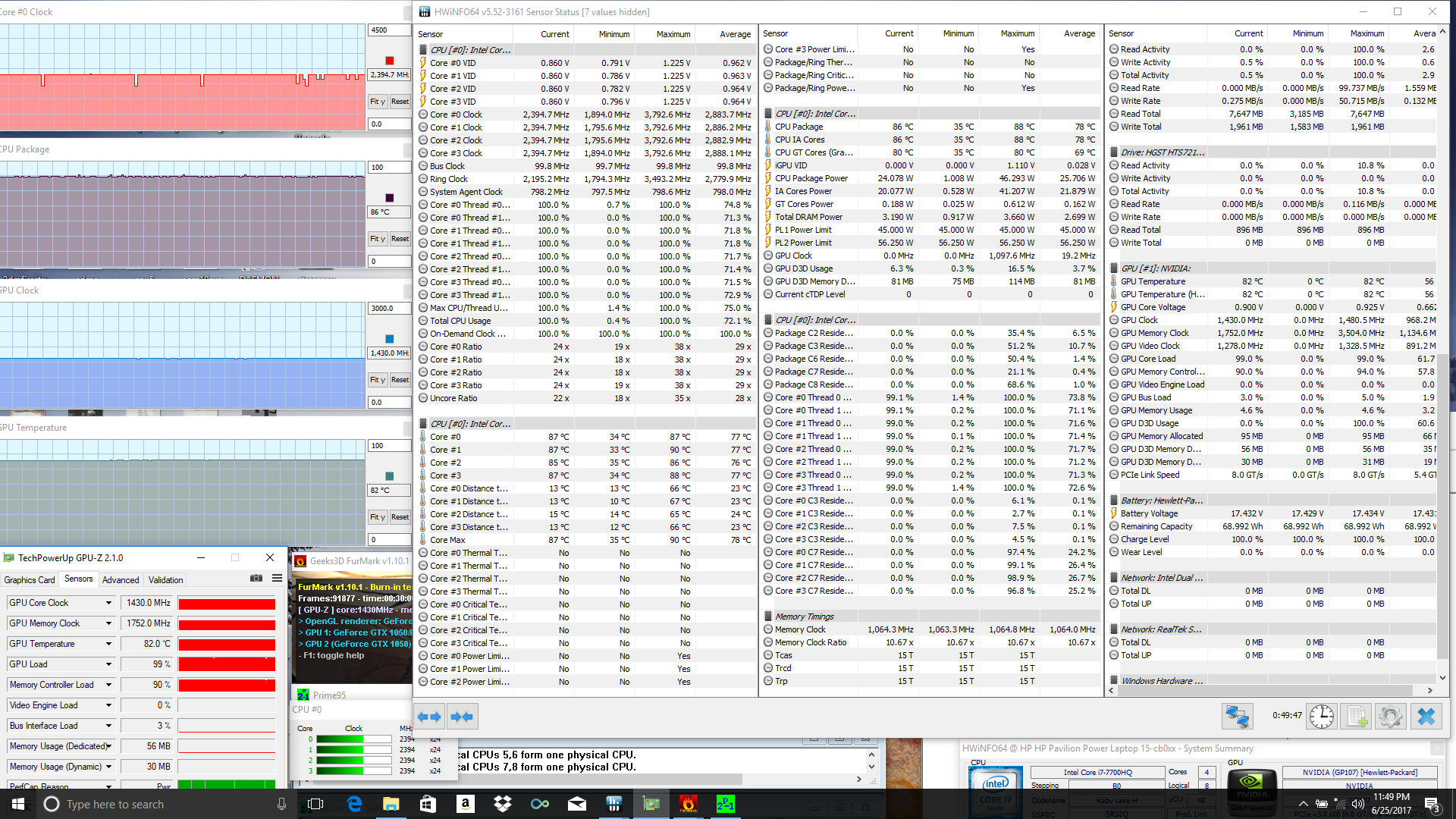Viewport: 1456px width, 819px height.
Task: Switch to Graphics Card tab
Action: coord(30,579)
